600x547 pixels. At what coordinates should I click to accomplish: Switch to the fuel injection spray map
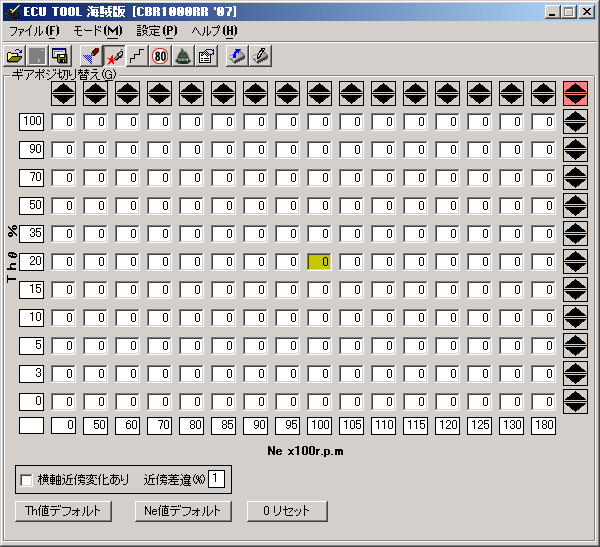point(91,56)
